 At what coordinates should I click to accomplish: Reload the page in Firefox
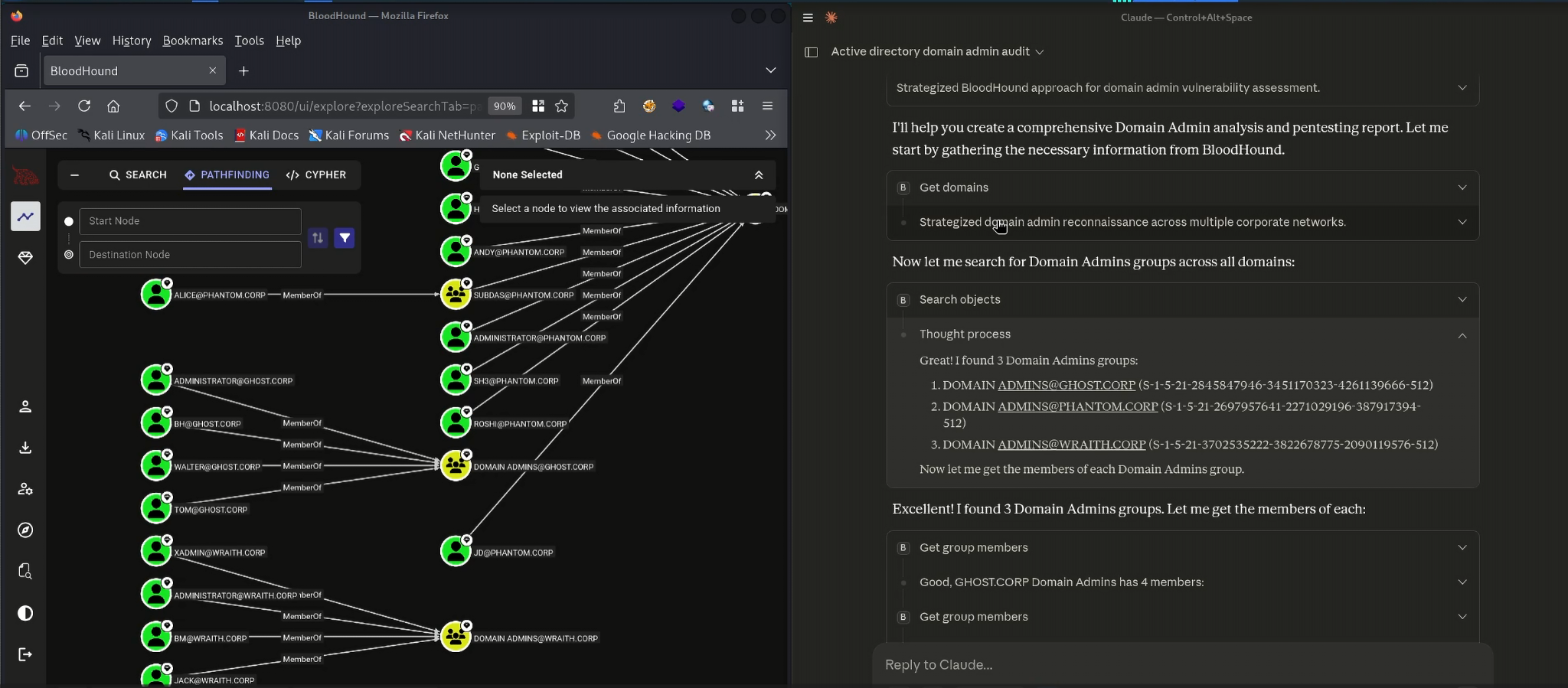point(84,106)
